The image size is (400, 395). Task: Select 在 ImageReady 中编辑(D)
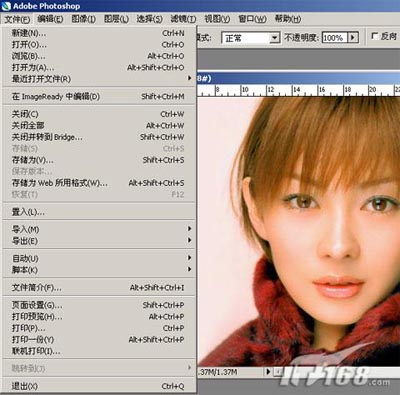99,97
